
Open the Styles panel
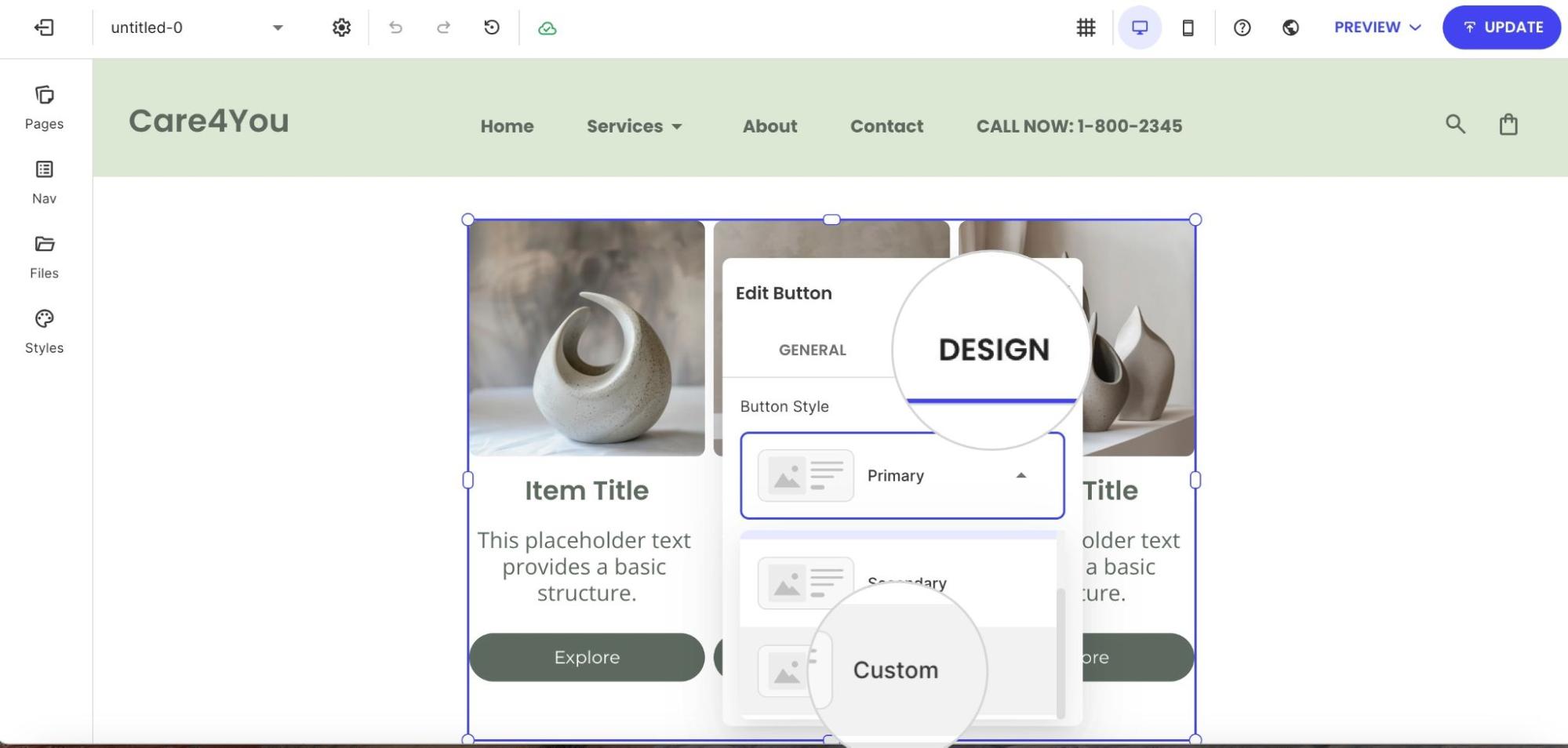click(44, 332)
